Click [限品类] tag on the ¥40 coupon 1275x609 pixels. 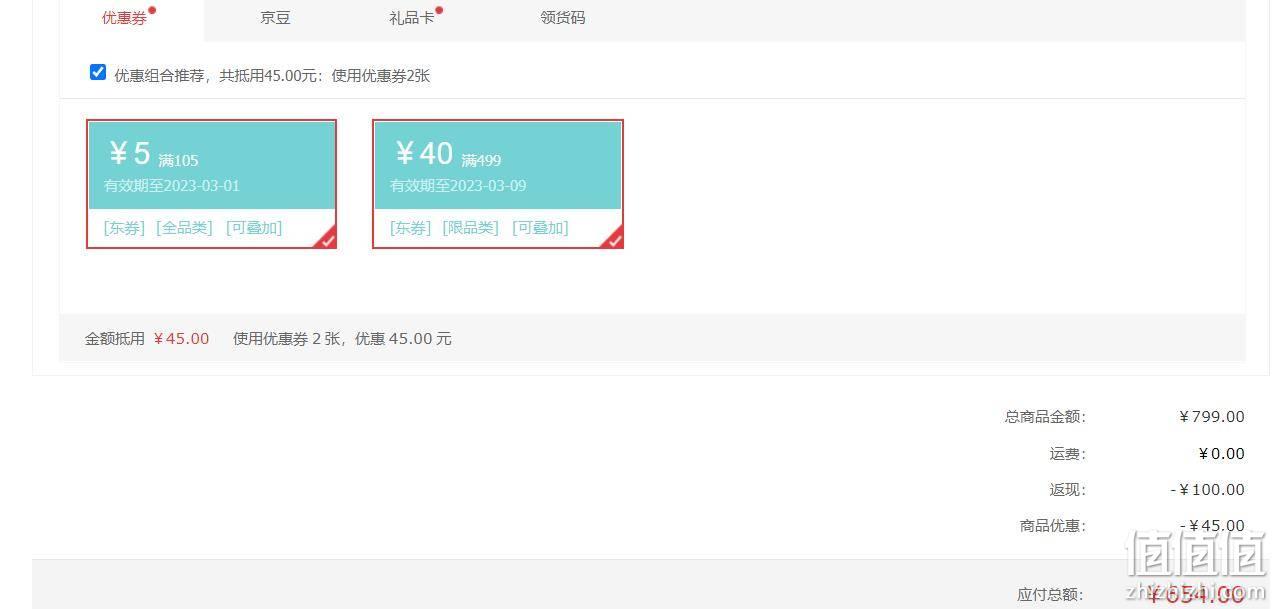(471, 228)
